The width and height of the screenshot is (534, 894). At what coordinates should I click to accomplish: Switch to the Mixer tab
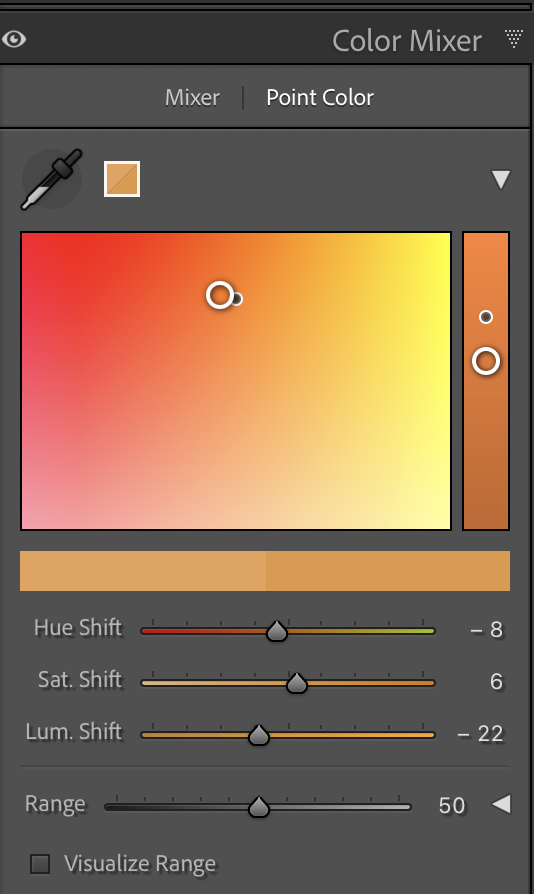click(x=192, y=97)
